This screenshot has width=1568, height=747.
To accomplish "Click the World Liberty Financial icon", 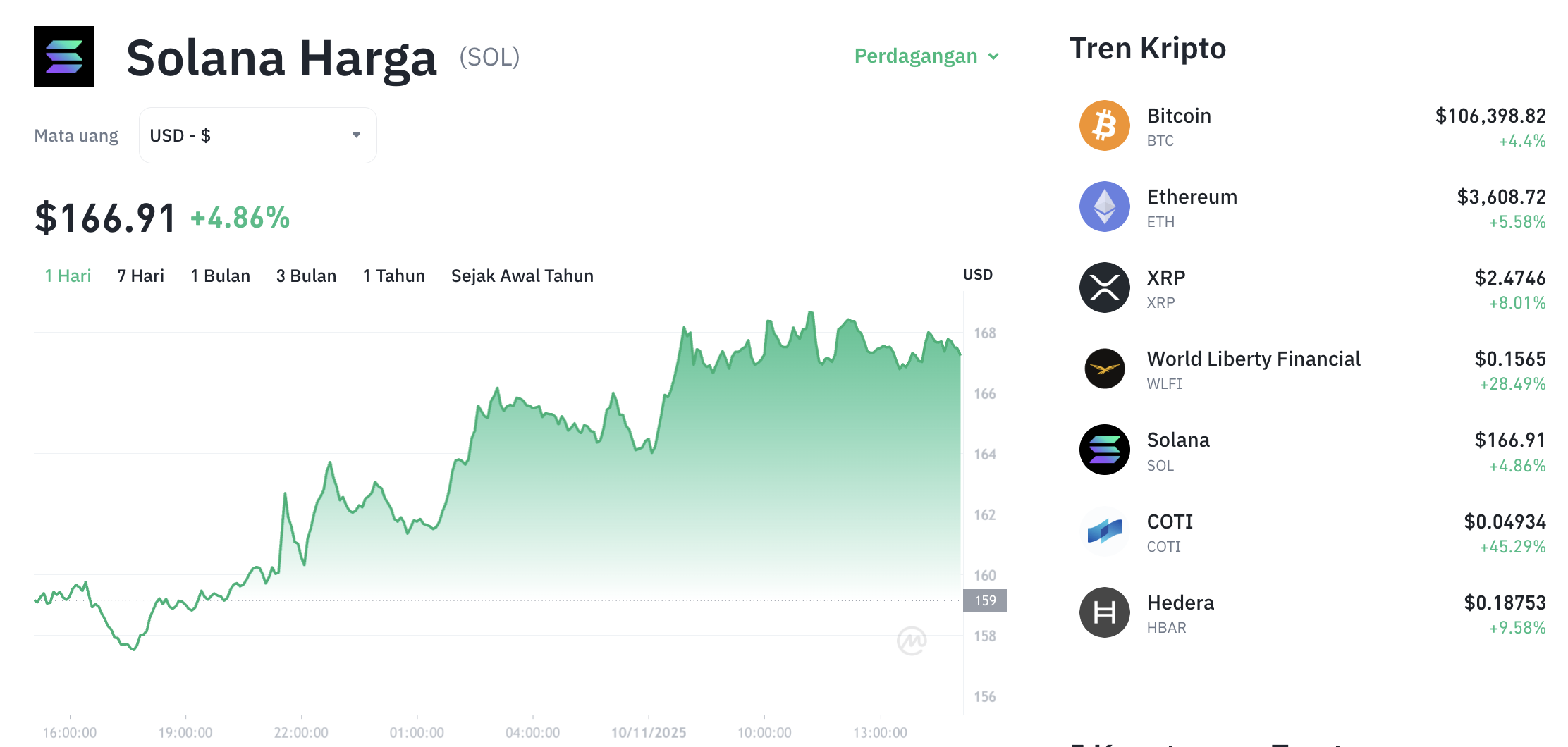I will pyautogui.click(x=1104, y=369).
